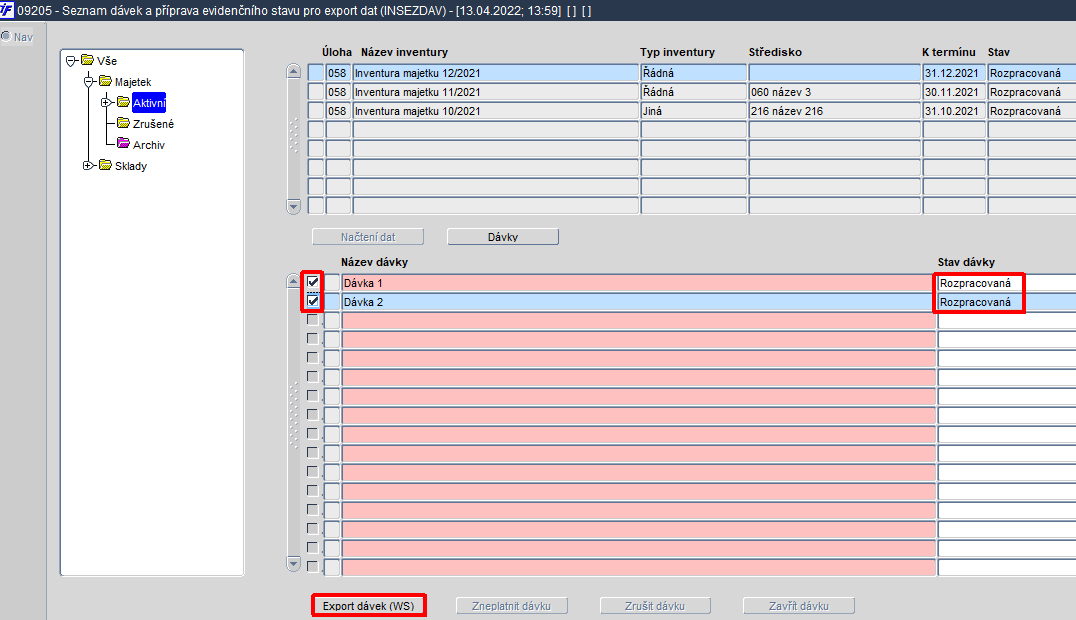The height and width of the screenshot is (620, 1076).
Task: Expand the Sklady tree node
Action: coord(88,165)
